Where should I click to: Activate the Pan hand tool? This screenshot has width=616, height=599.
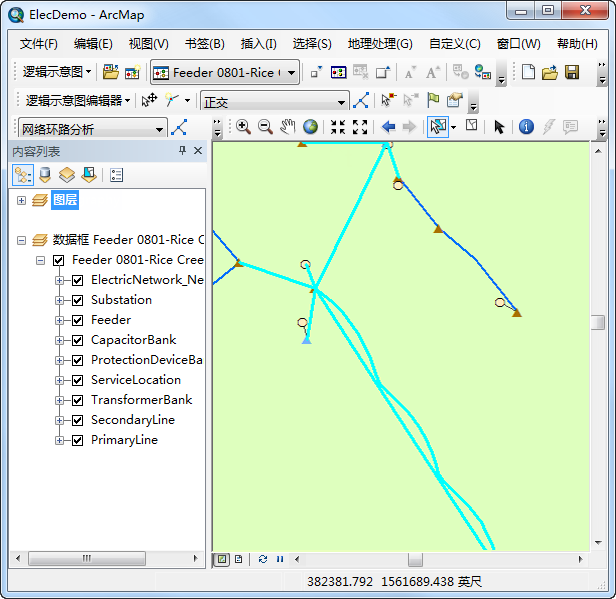click(x=288, y=127)
